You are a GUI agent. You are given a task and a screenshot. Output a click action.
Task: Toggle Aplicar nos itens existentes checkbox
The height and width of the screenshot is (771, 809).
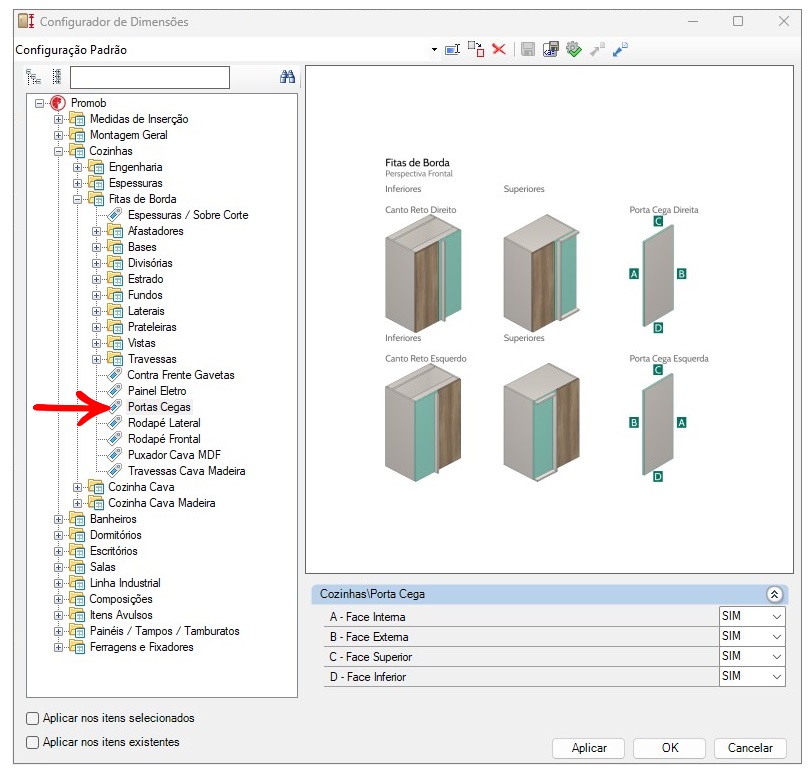33,742
